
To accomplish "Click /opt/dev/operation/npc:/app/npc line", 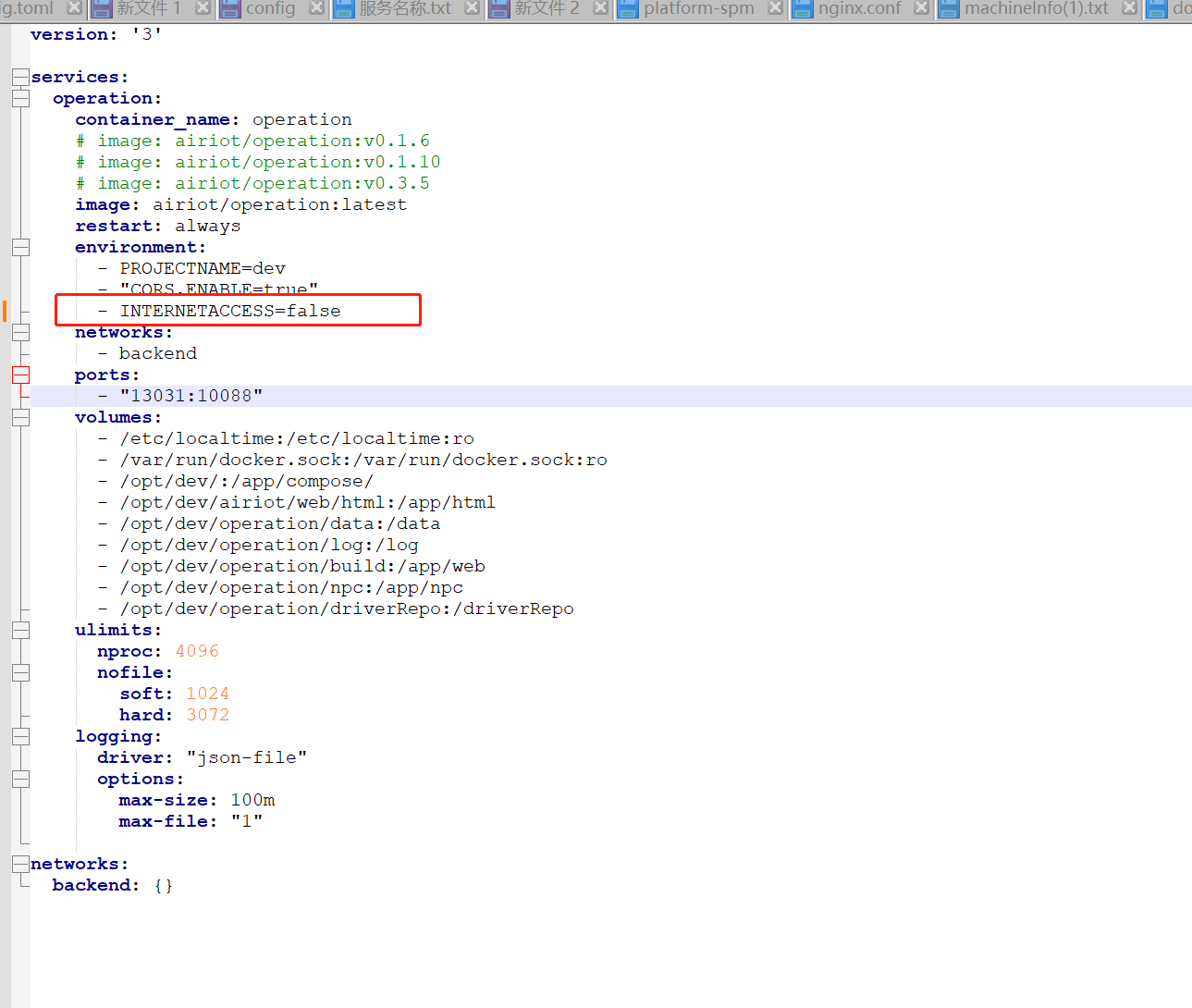I will click(x=280, y=587).
